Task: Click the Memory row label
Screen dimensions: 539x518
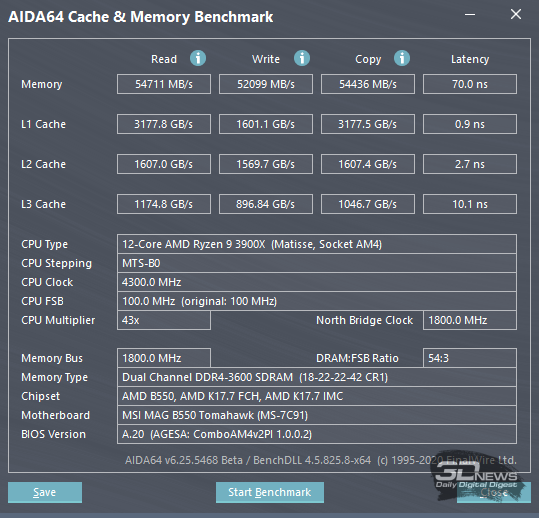Action: coord(42,84)
